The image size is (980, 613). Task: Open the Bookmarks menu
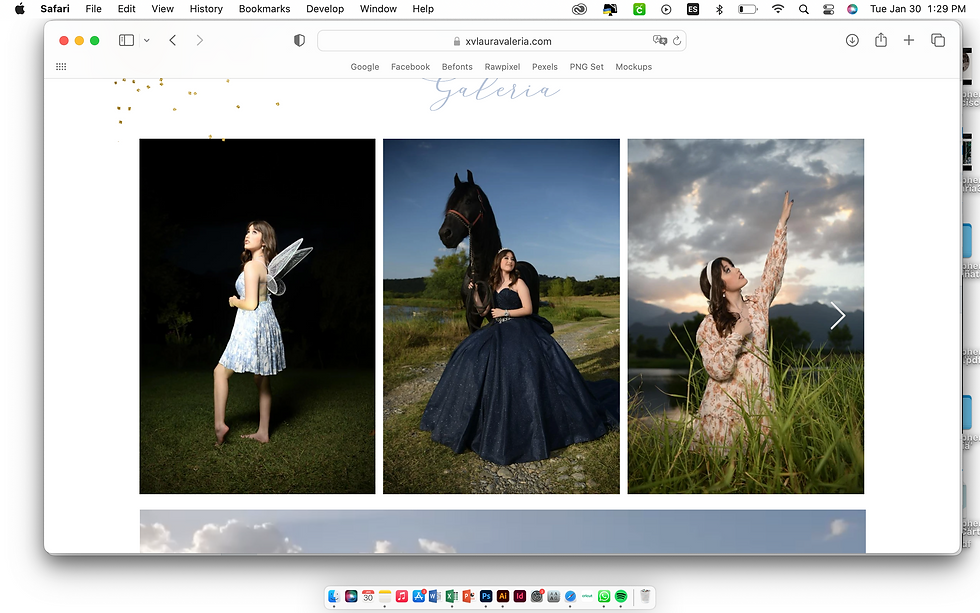265,9
